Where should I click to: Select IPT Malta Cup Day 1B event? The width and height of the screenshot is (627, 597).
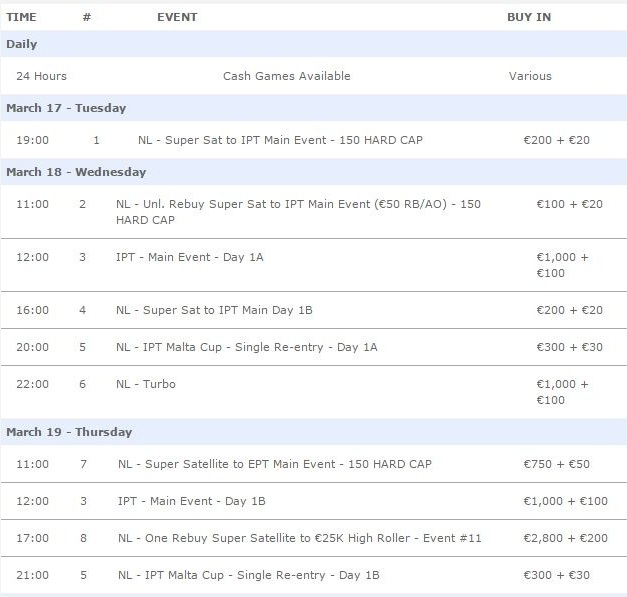coord(314,575)
